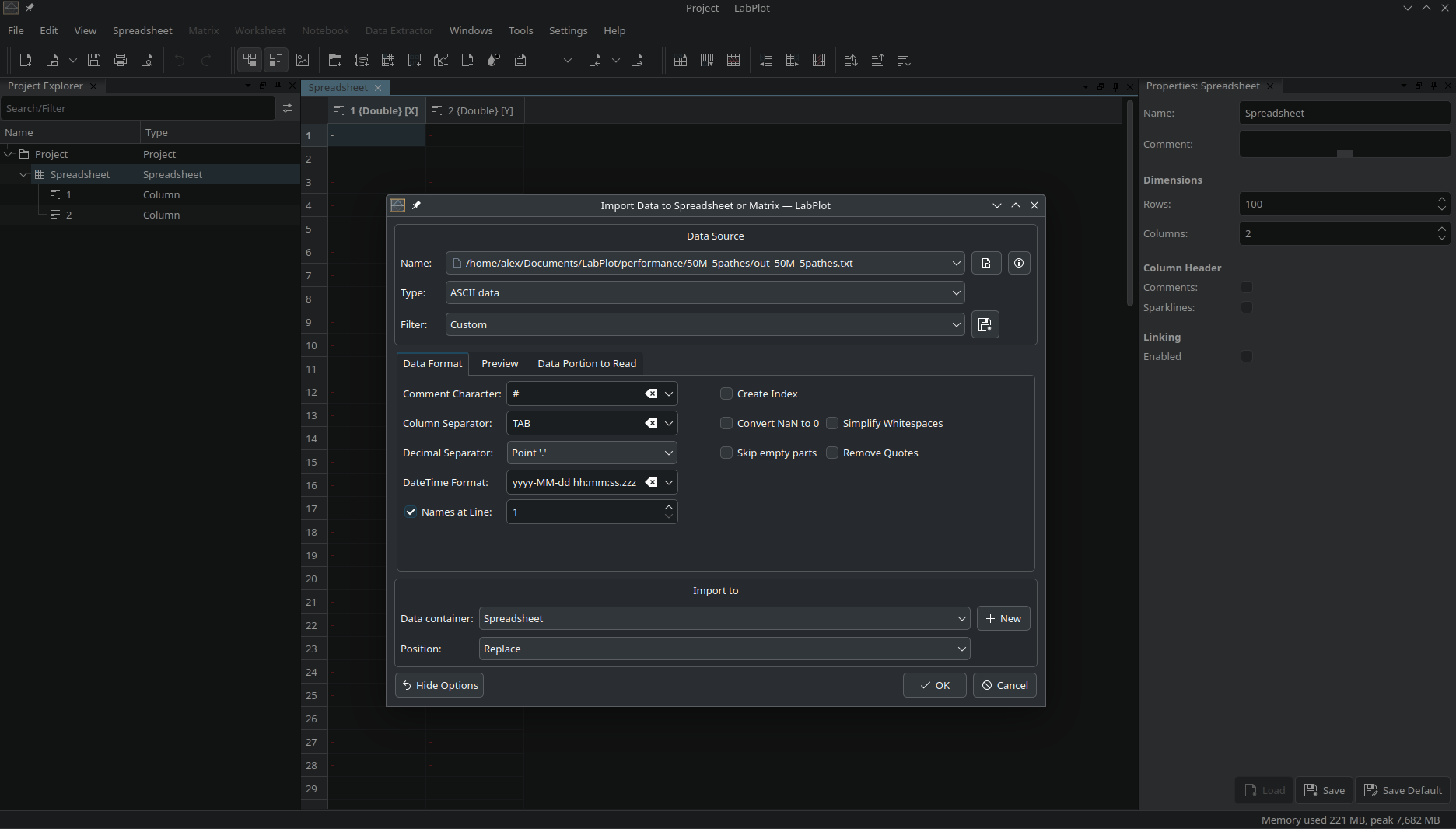Click the export data icon

638,60
